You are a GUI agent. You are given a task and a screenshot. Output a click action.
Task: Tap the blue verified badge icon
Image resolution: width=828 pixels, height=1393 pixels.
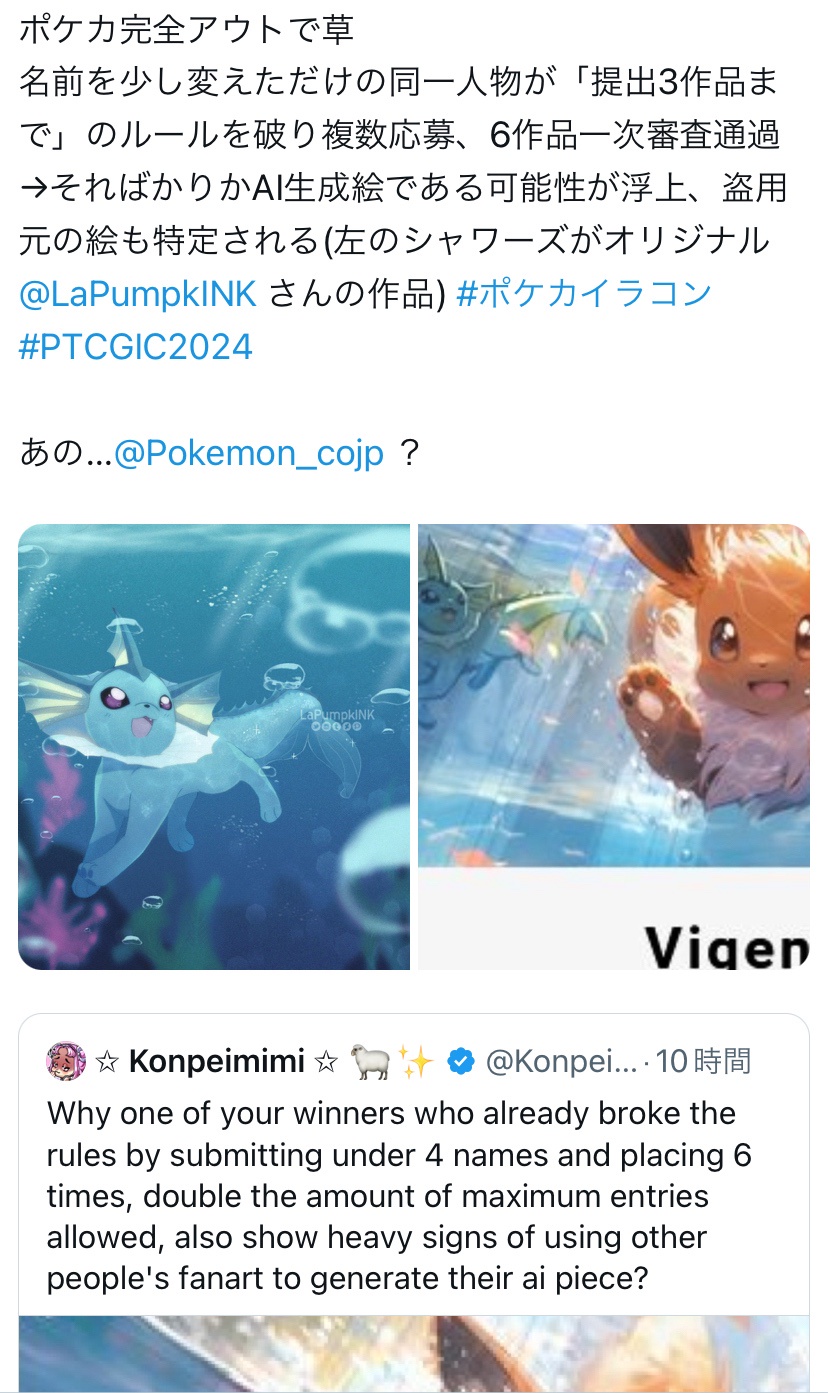coord(460,1062)
